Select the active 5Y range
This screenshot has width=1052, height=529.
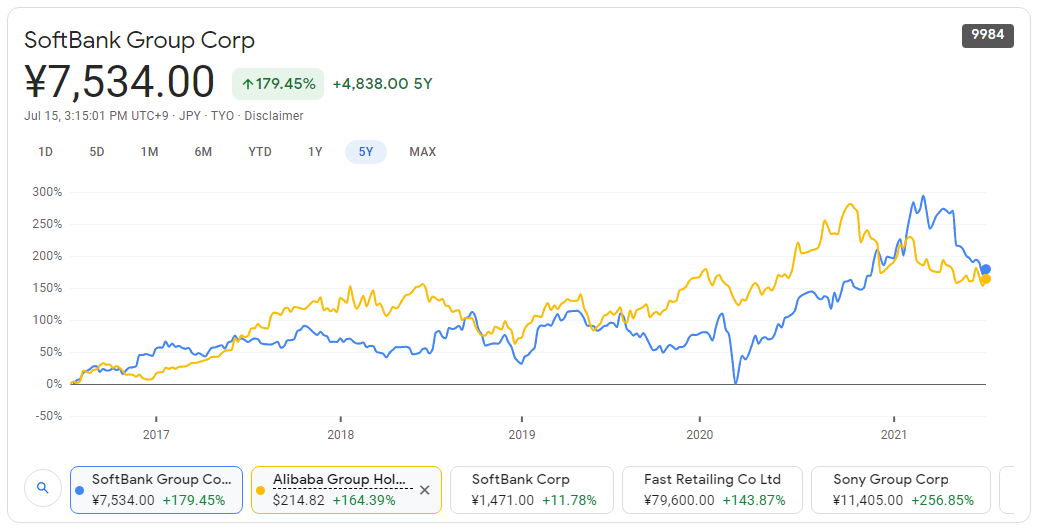(366, 152)
